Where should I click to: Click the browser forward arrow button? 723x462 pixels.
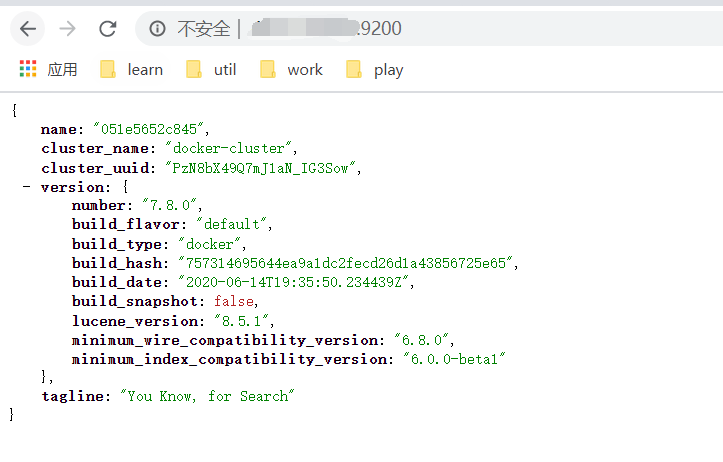(x=67, y=29)
